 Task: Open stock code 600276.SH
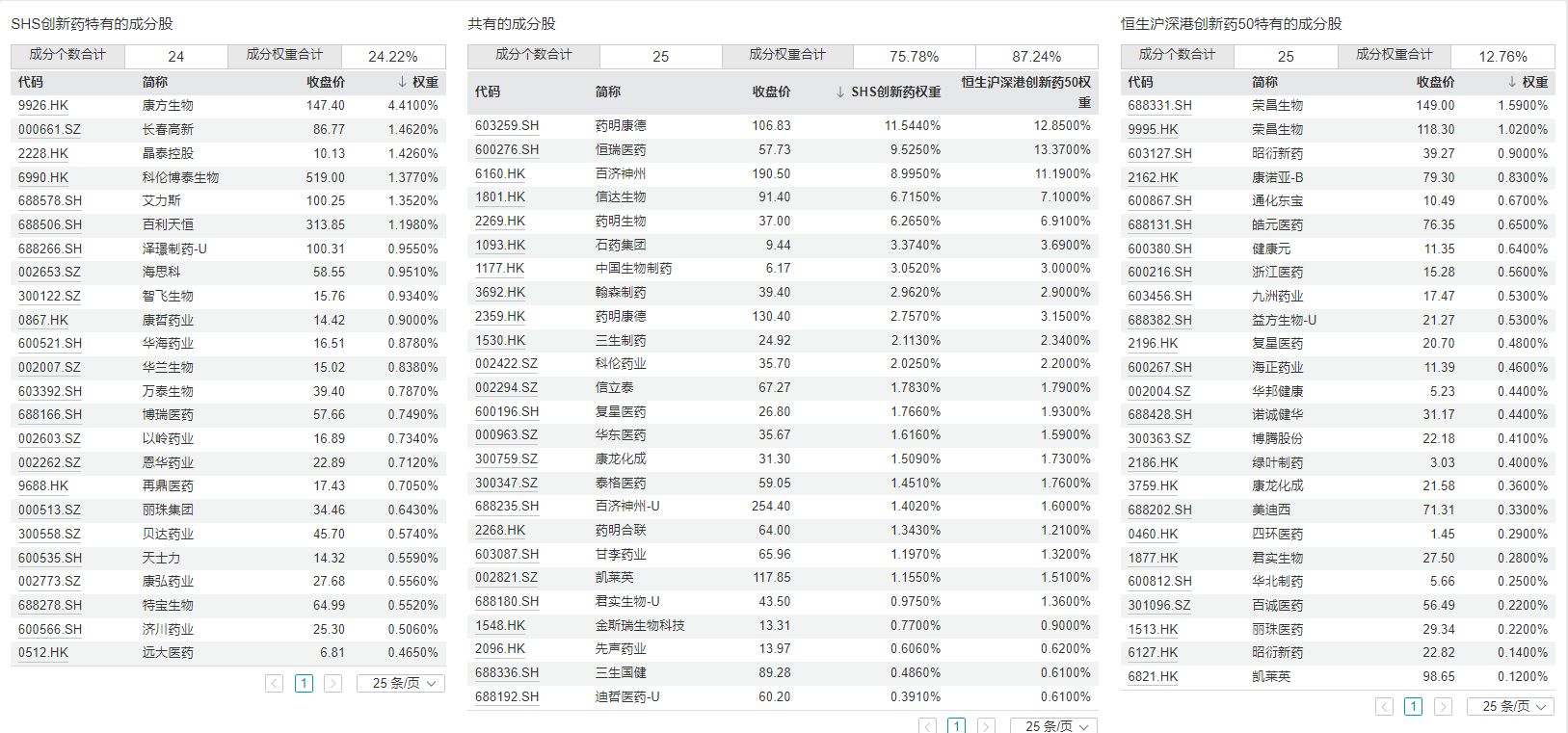point(507,149)
